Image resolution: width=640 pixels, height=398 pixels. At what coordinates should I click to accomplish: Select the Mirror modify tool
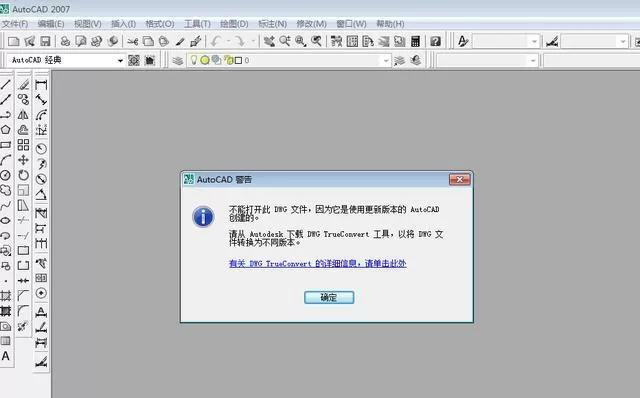tap(23, 115)
